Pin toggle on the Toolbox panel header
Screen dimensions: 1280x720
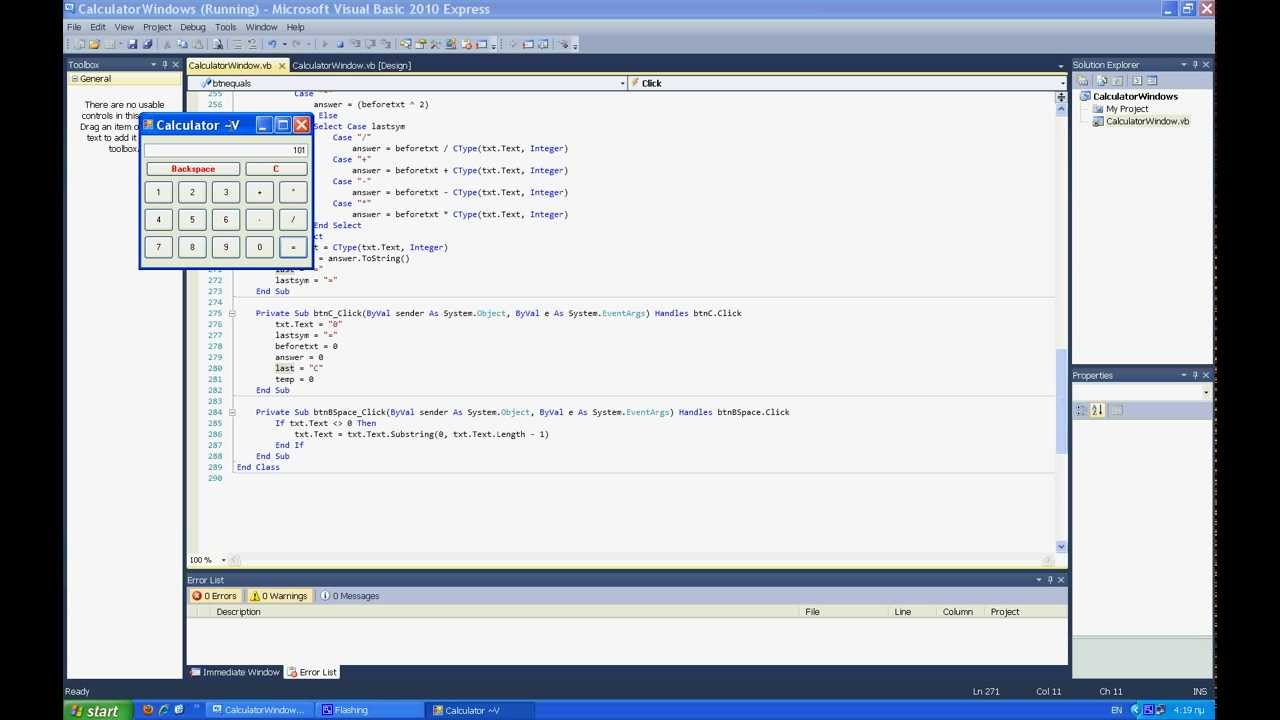[166, 65]
